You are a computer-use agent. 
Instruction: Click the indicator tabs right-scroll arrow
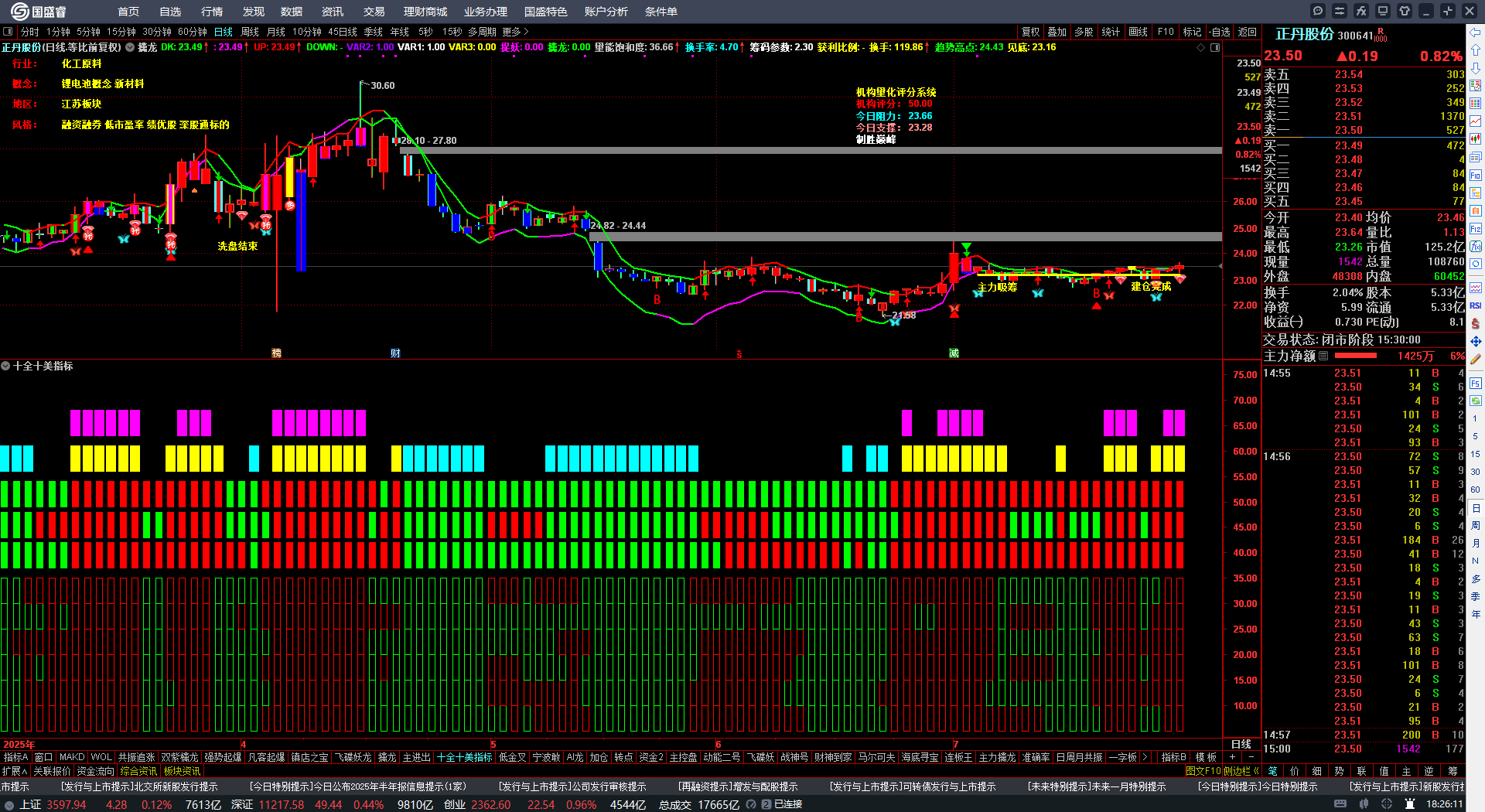tap(1145, 757)
